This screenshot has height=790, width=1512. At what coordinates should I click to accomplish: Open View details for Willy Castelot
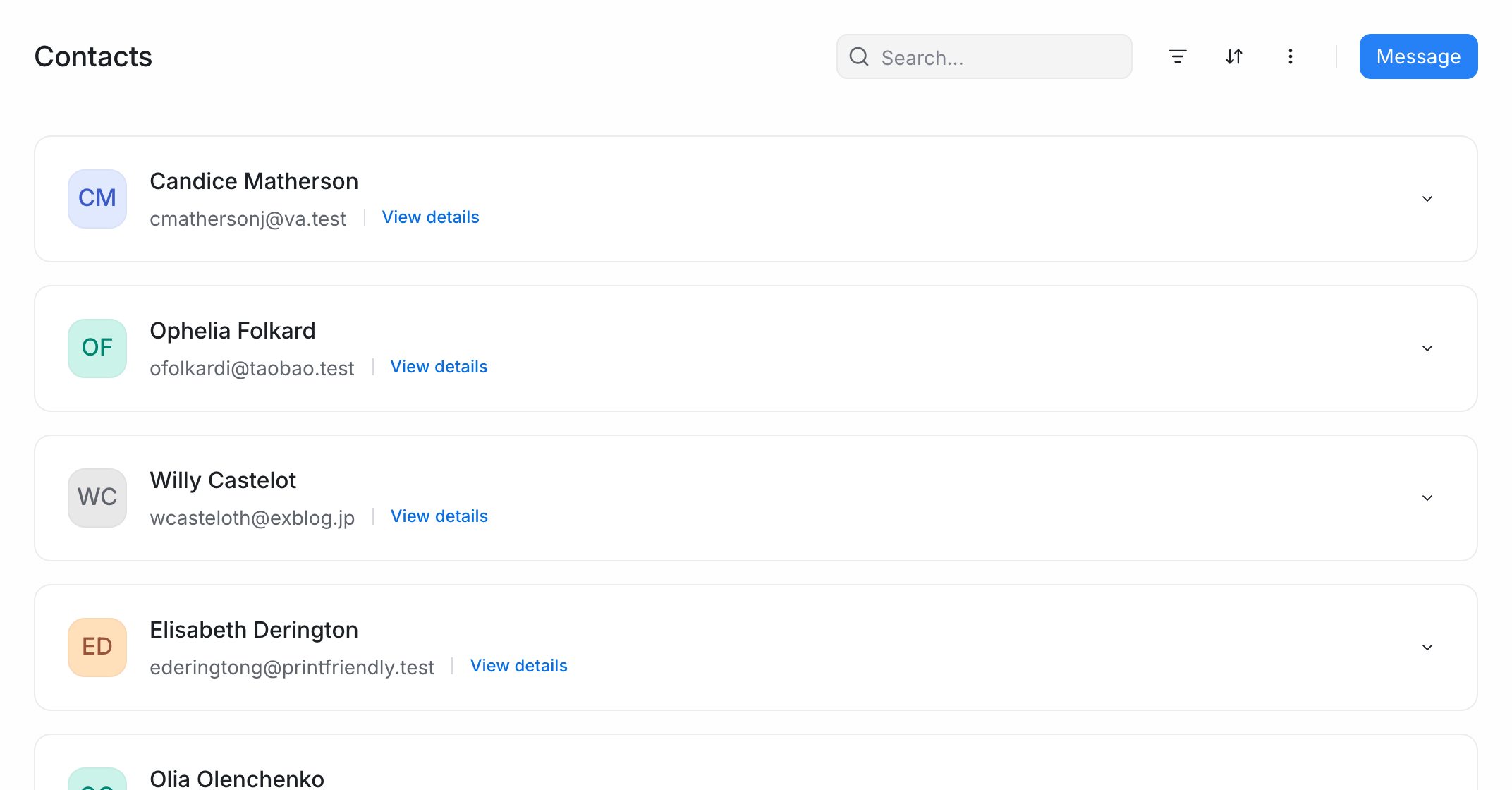(439, 516)
